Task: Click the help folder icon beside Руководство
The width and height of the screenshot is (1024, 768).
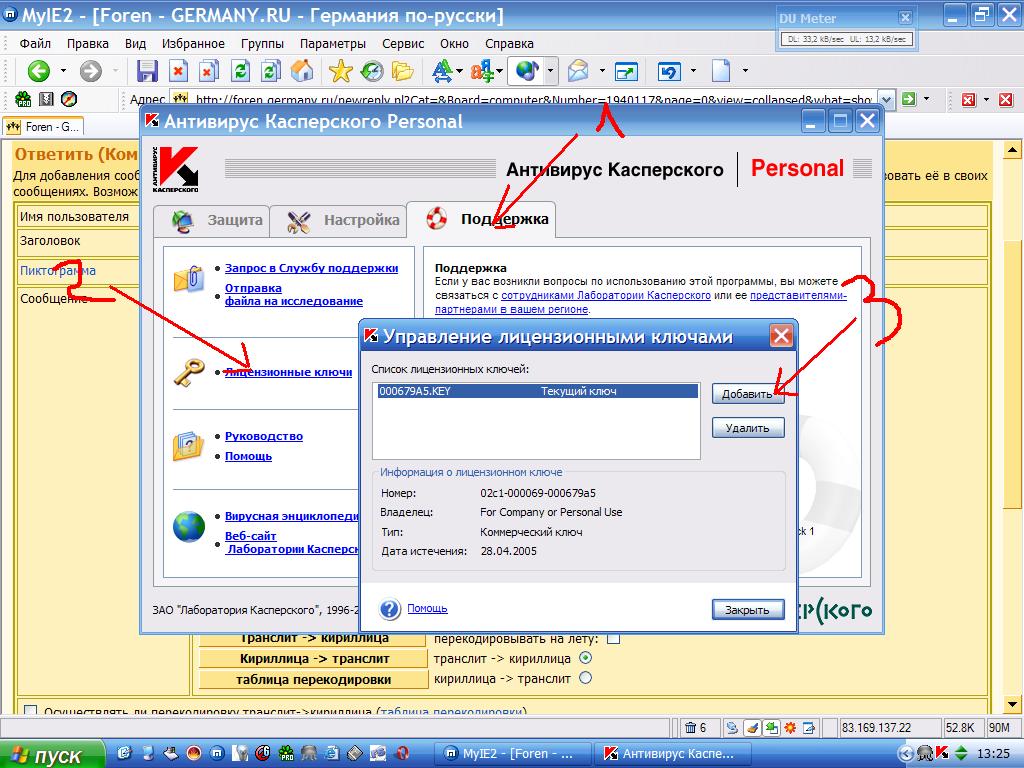Action: (189, 446)
